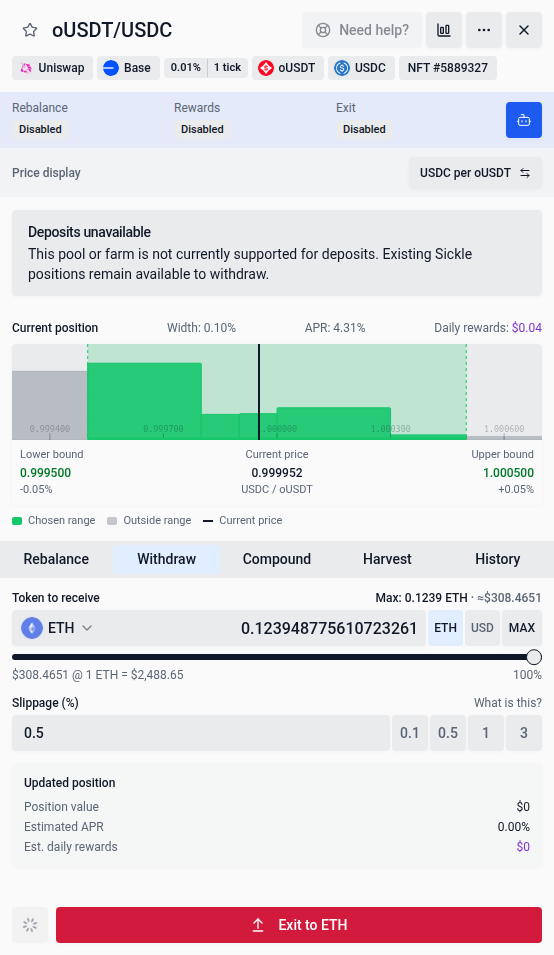This screenshot has height=955, width=554.
Task: Click the Chosen range legend item
Action: (x=54, y=521)
